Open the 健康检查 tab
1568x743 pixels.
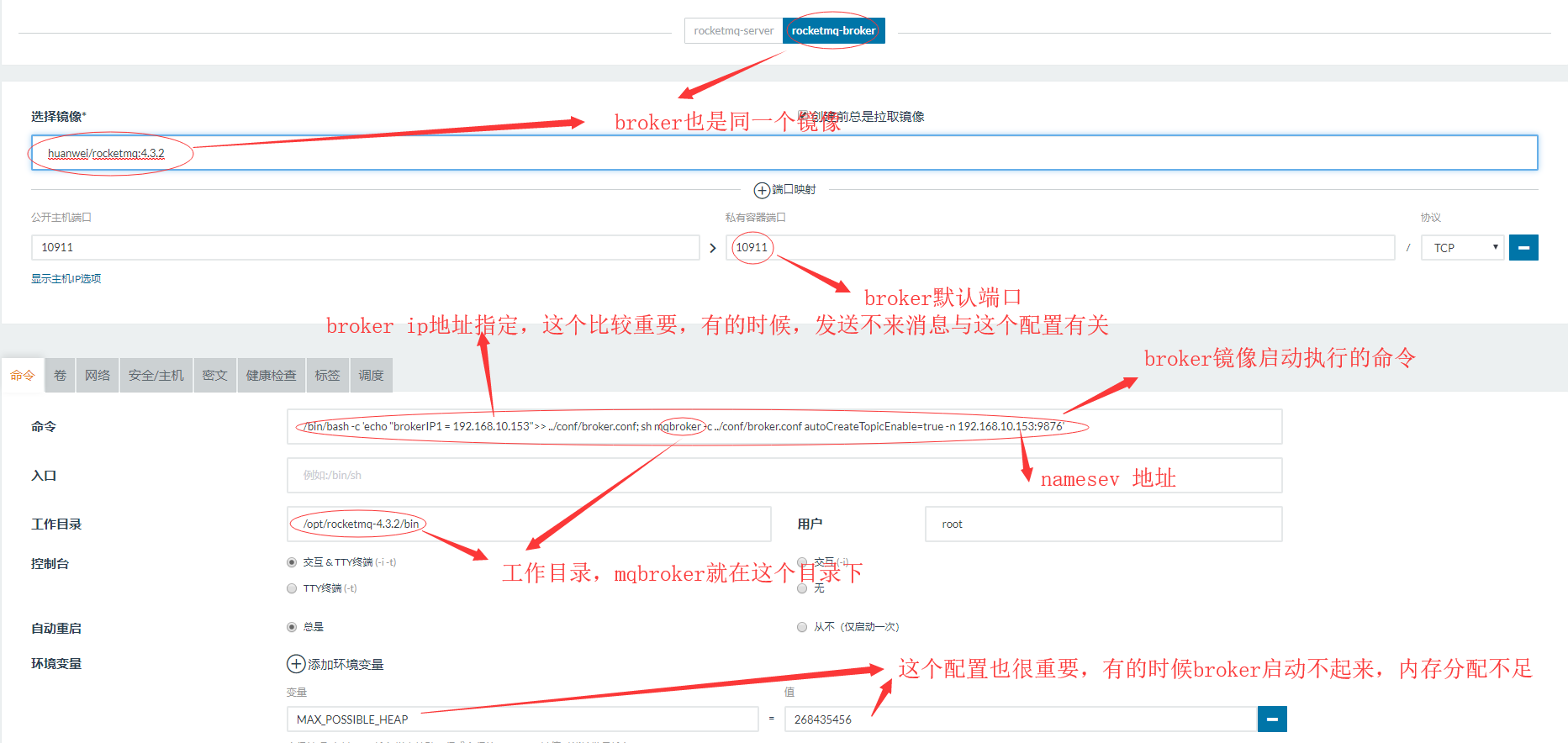click(x=271, y=375)
